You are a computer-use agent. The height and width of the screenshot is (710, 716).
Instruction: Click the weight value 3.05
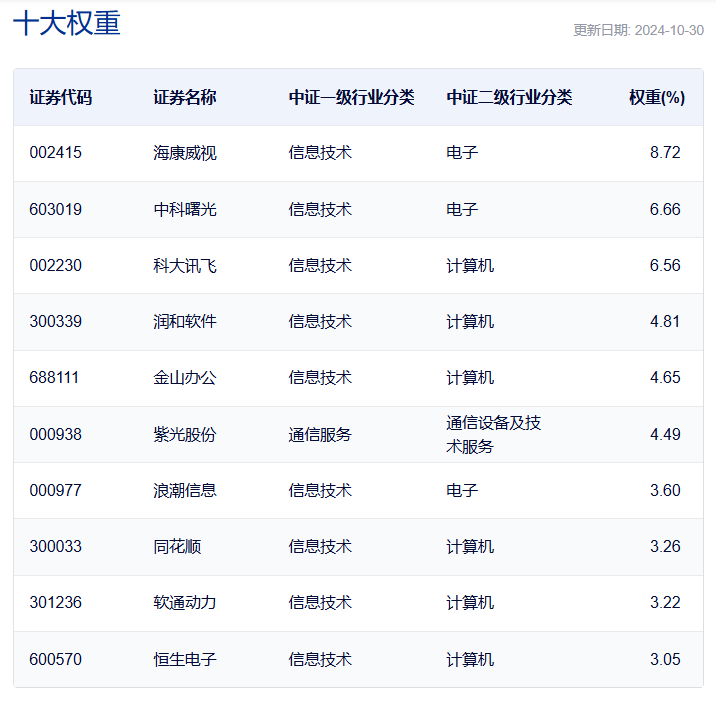tap(665, 659)
